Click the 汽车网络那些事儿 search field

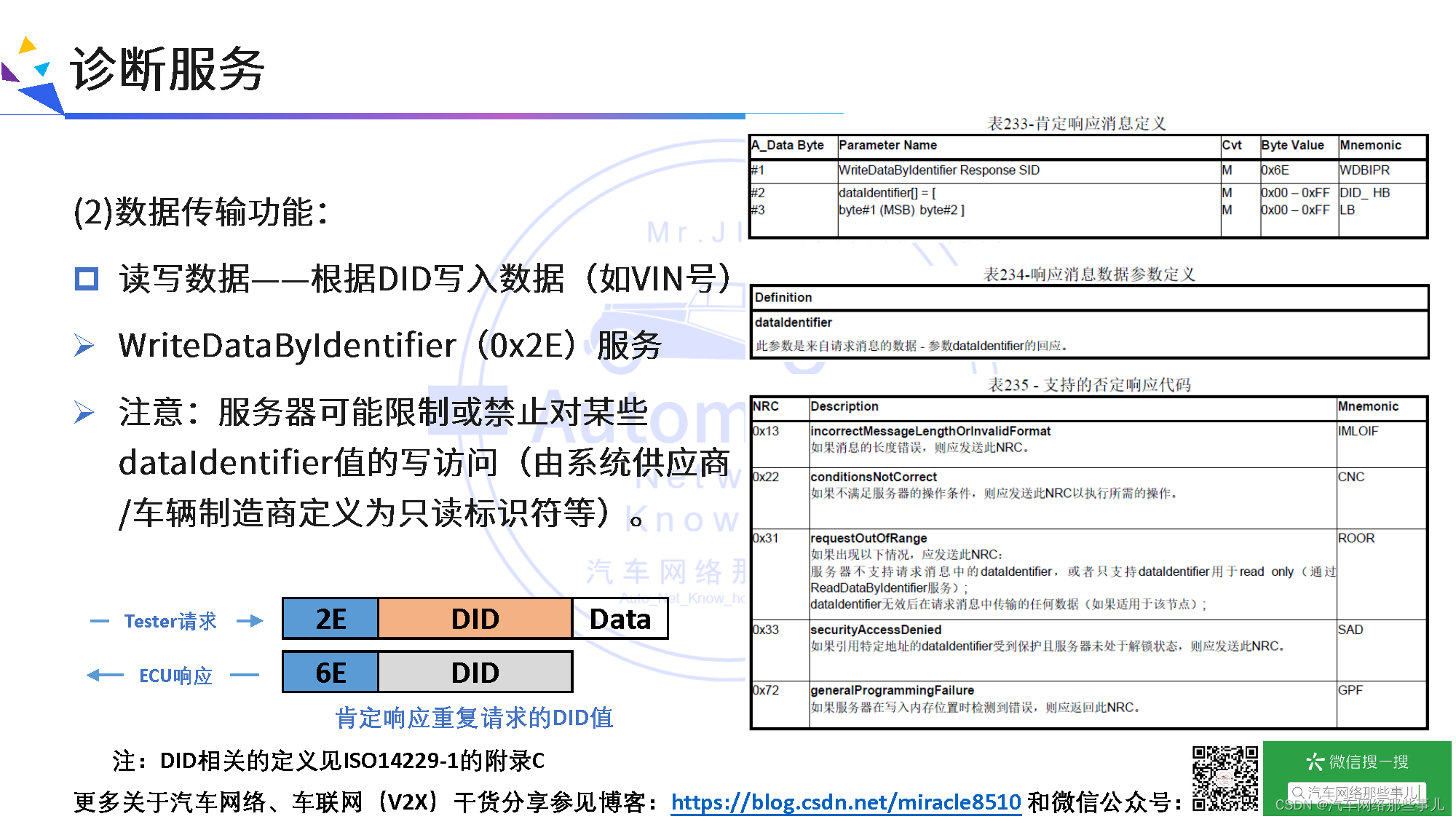(1356, 792)
